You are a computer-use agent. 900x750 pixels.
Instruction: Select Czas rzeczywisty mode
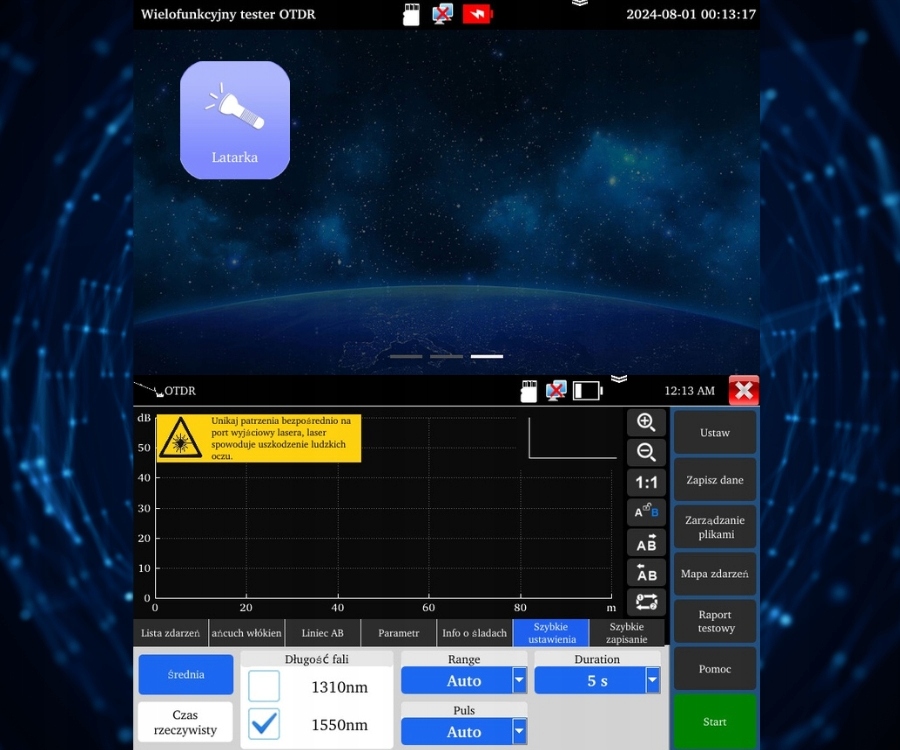pyautogui.click(x=185, y=722)
